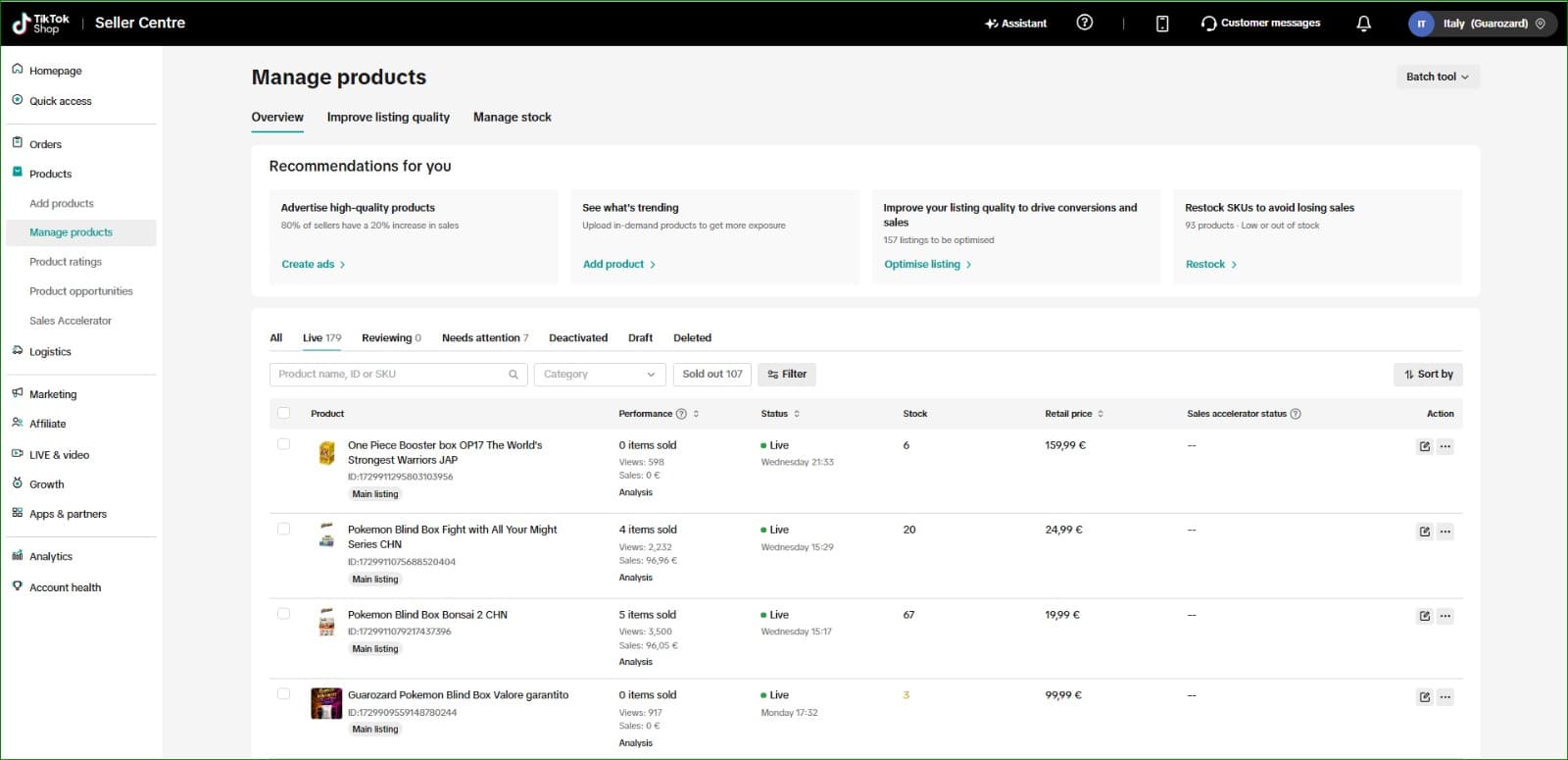This screenshot has height=760, width=1568.
Task: Open more actions for One Piece Booster box
Action: click(1445, 446)
